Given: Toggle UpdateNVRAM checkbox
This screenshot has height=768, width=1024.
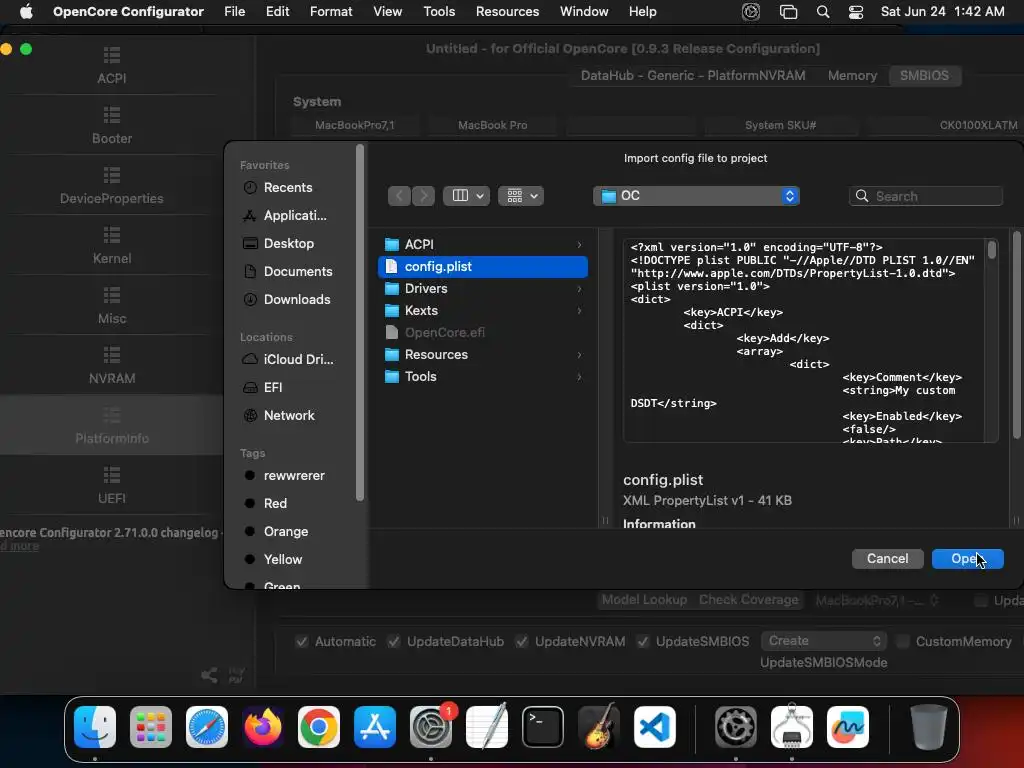Looking at the screenshot, I should [x=522, y=642].
